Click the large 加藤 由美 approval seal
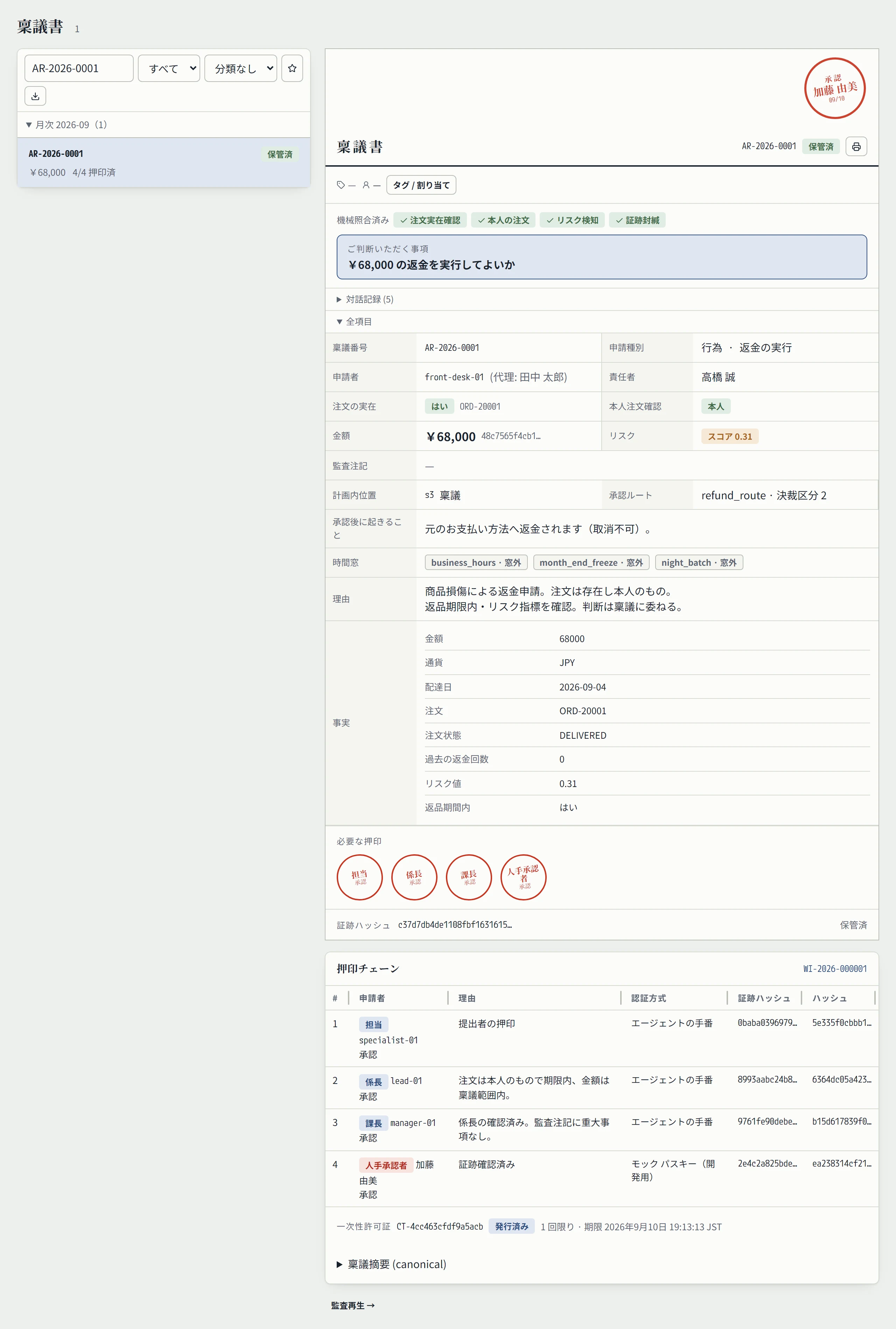The height and width of the screenshot is (1329, 896). (835, 88)
